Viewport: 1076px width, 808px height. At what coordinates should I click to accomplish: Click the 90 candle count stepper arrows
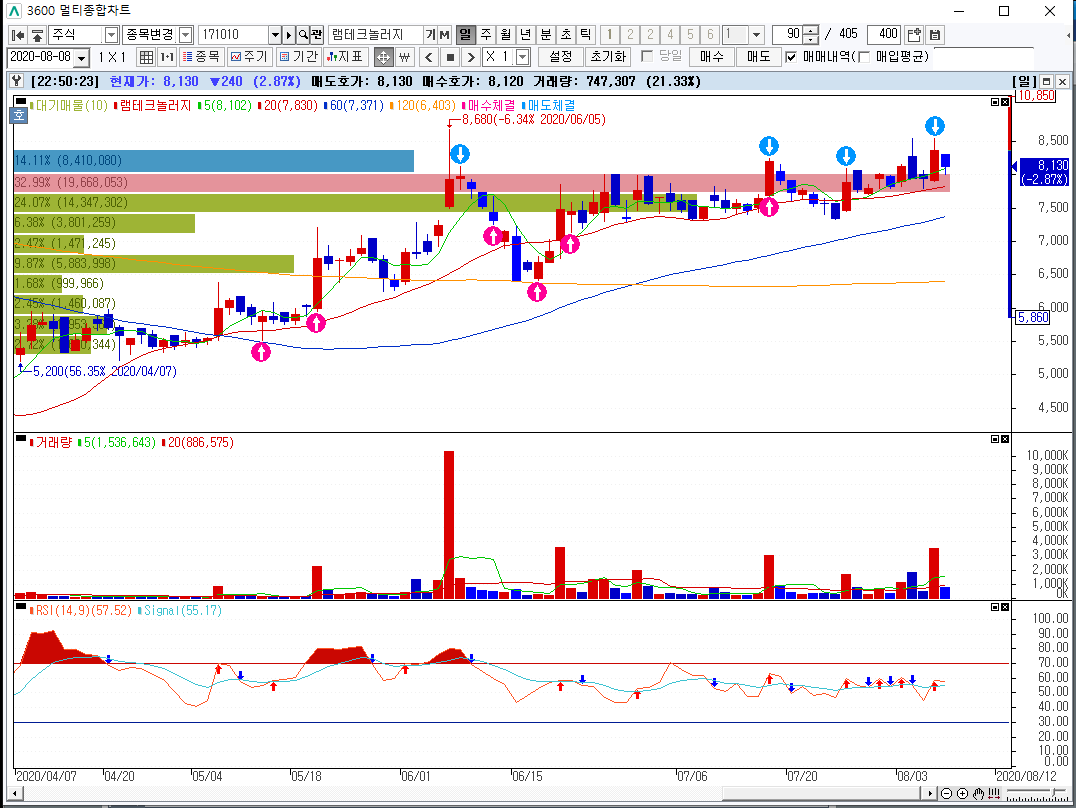tap(811, 34)
